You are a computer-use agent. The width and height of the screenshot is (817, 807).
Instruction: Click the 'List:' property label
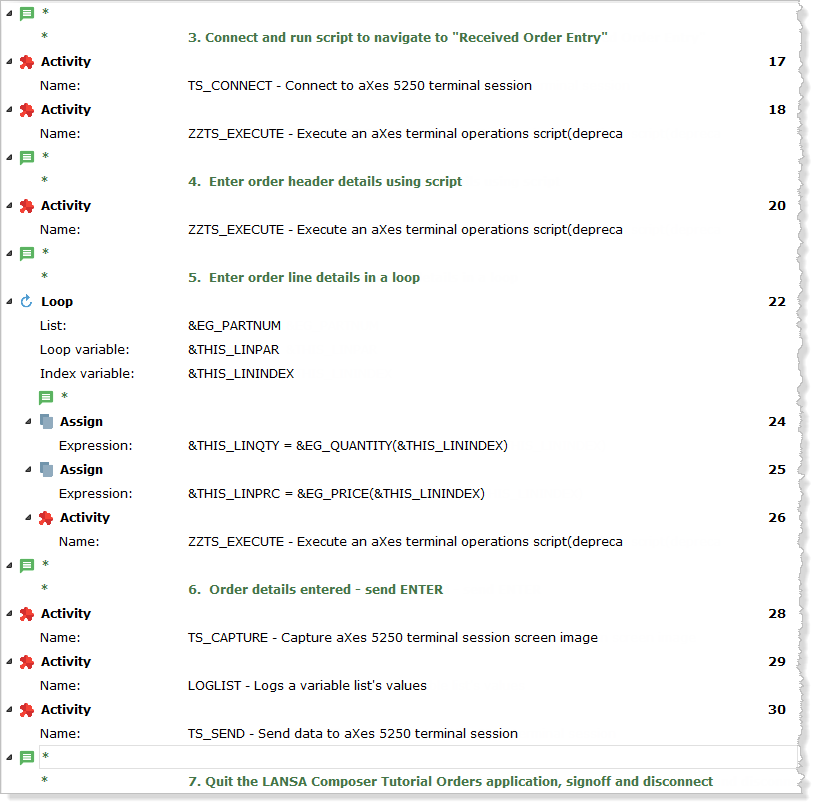53,326
